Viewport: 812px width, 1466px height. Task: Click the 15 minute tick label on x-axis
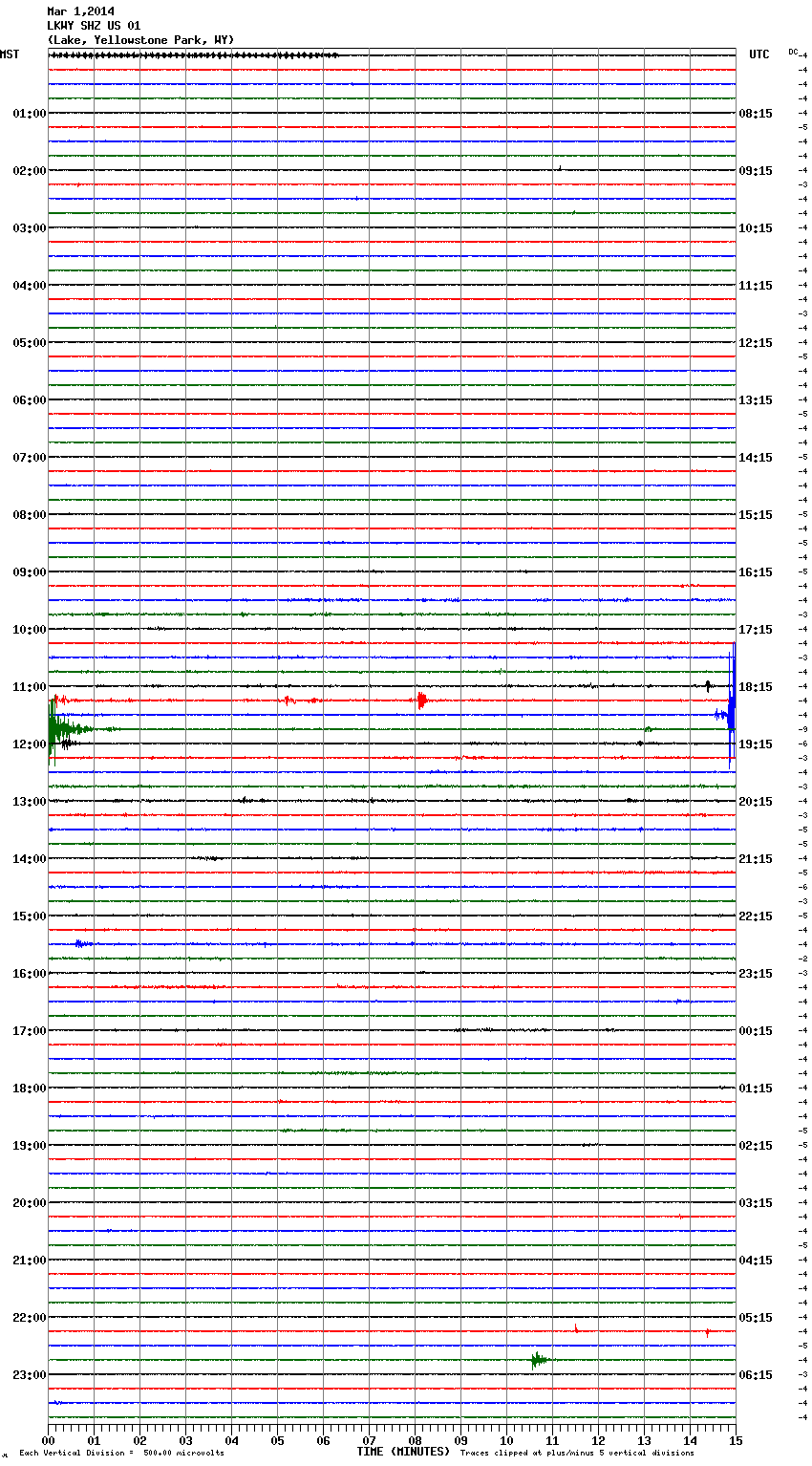[735, 1440]
